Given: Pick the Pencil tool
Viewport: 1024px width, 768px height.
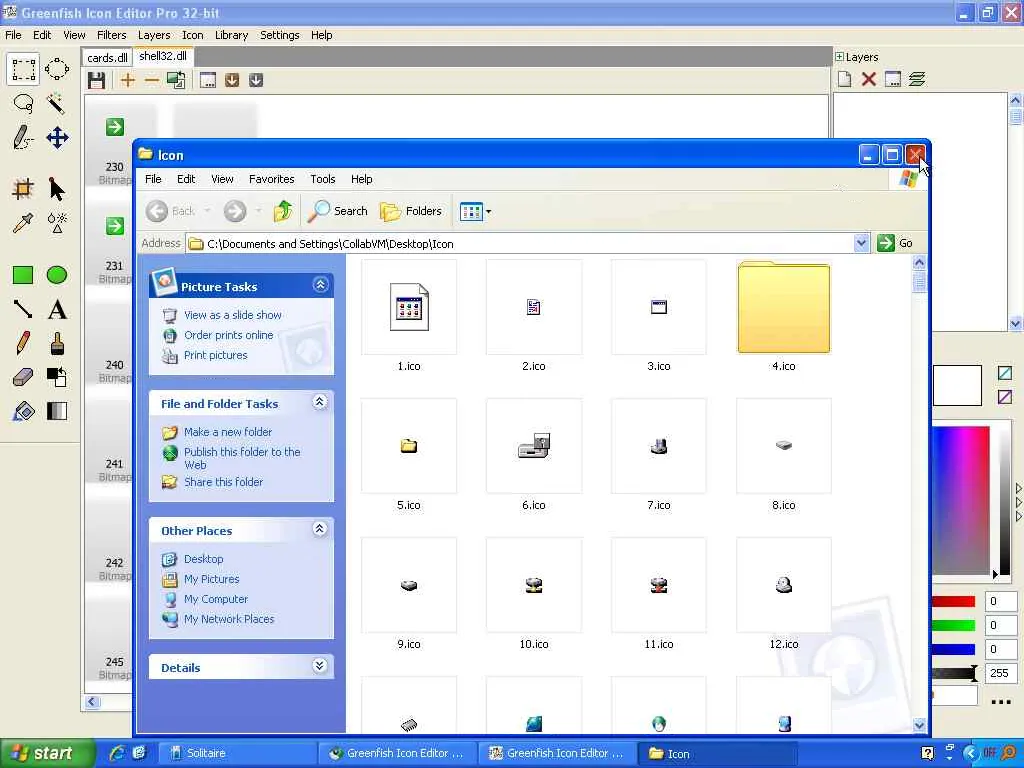Looking at the screenshot, I should (23, 343).
